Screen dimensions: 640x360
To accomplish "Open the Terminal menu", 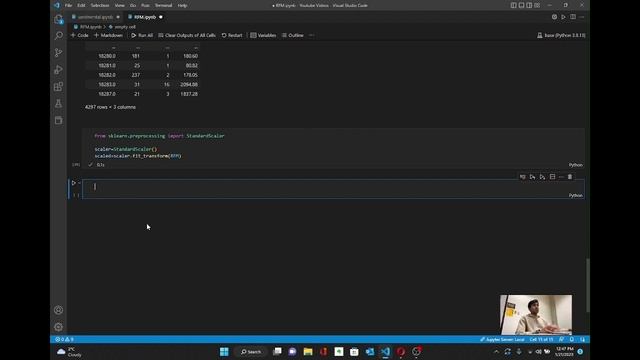I will pos(163,5).
